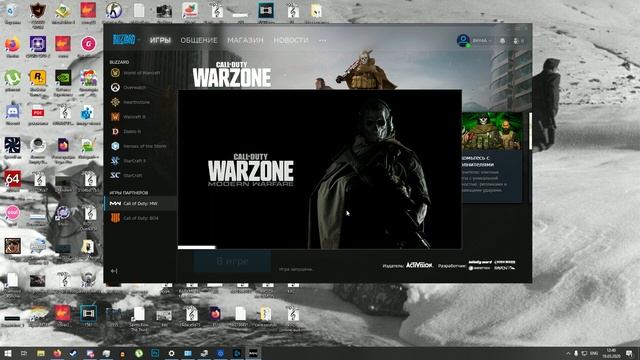Open Steam from the taskbar
Screen dimensions: 640x360
(73, 353)
